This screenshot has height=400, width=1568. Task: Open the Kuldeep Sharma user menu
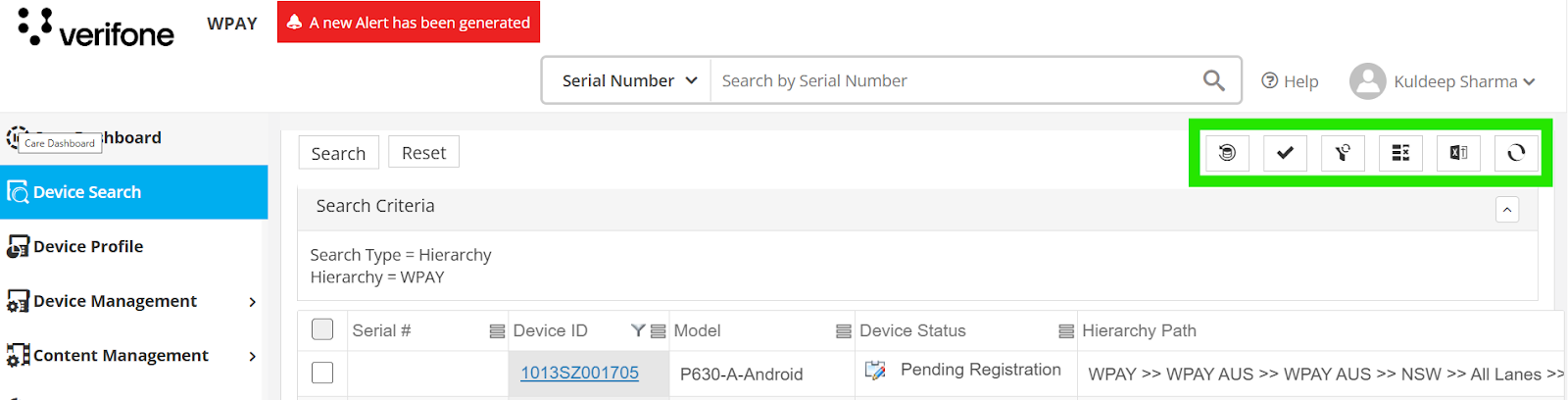(1442, 81)
